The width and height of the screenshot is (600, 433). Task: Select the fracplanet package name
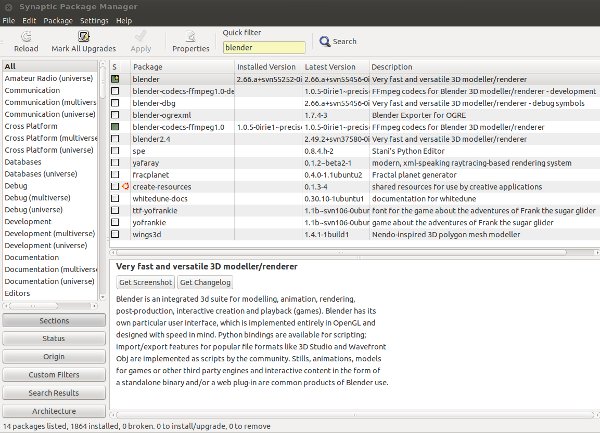[x=150, y=175]
